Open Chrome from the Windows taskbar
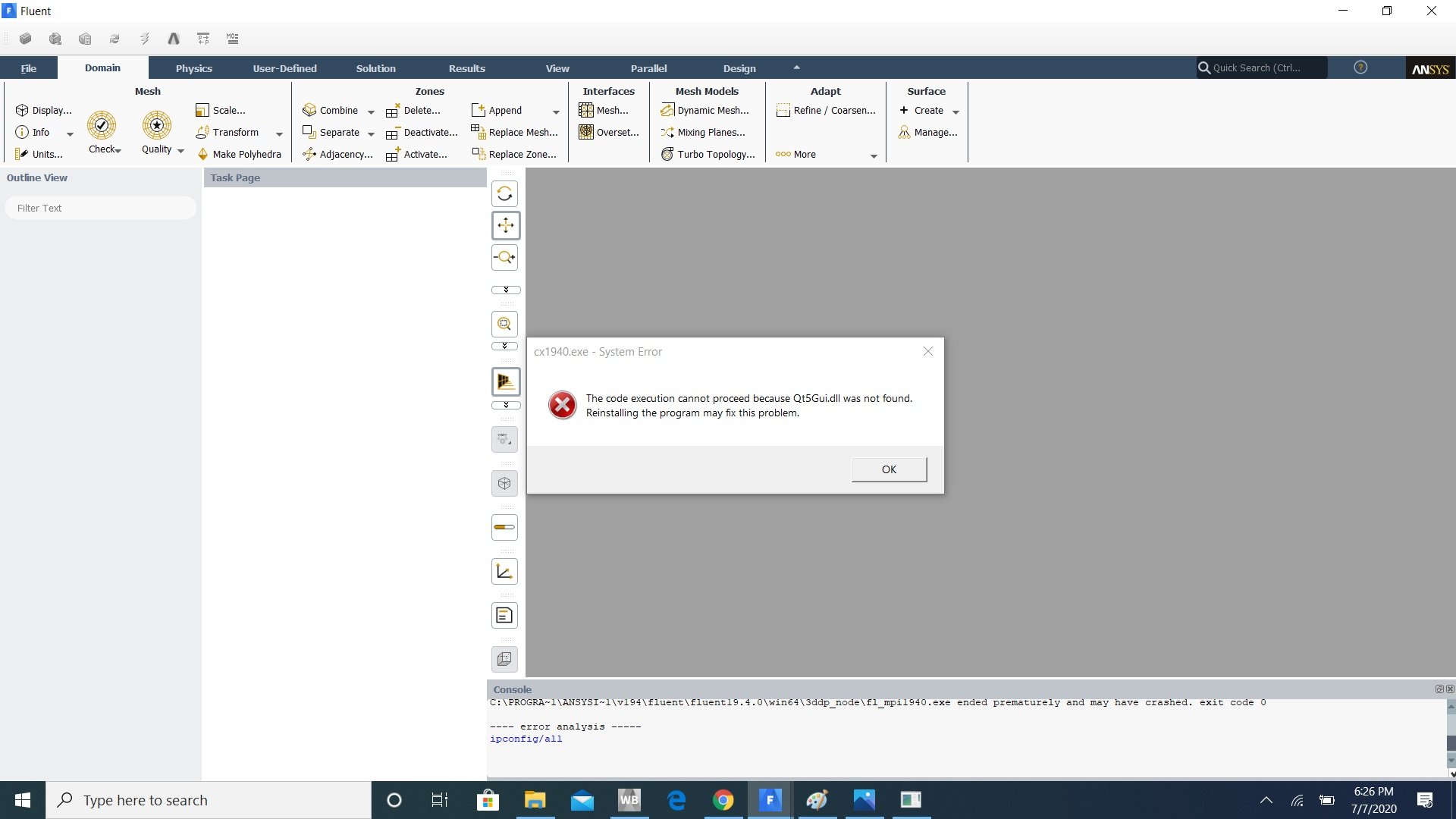 click(723, 800)
